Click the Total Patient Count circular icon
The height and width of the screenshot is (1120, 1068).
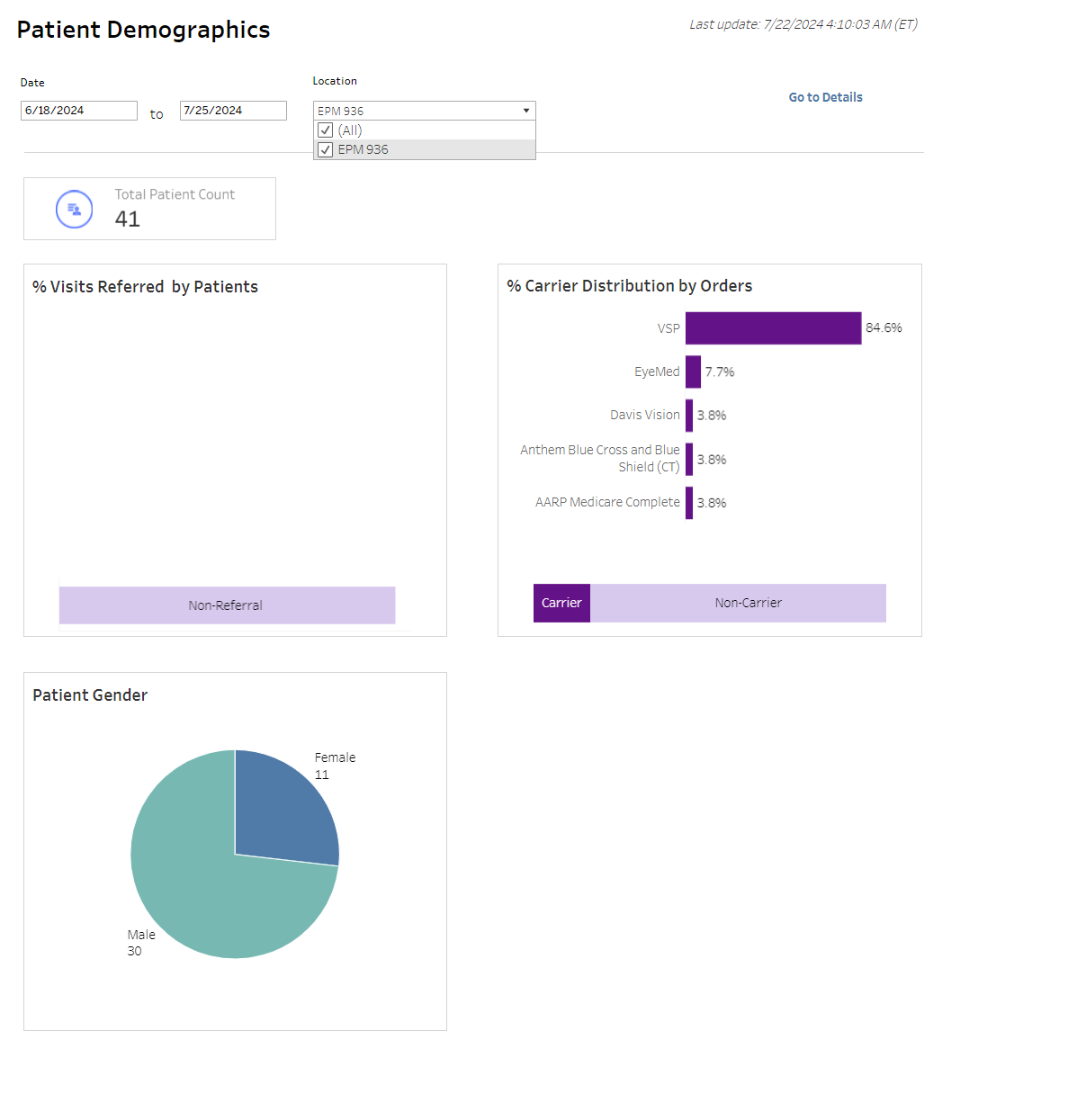pos(74,209)
